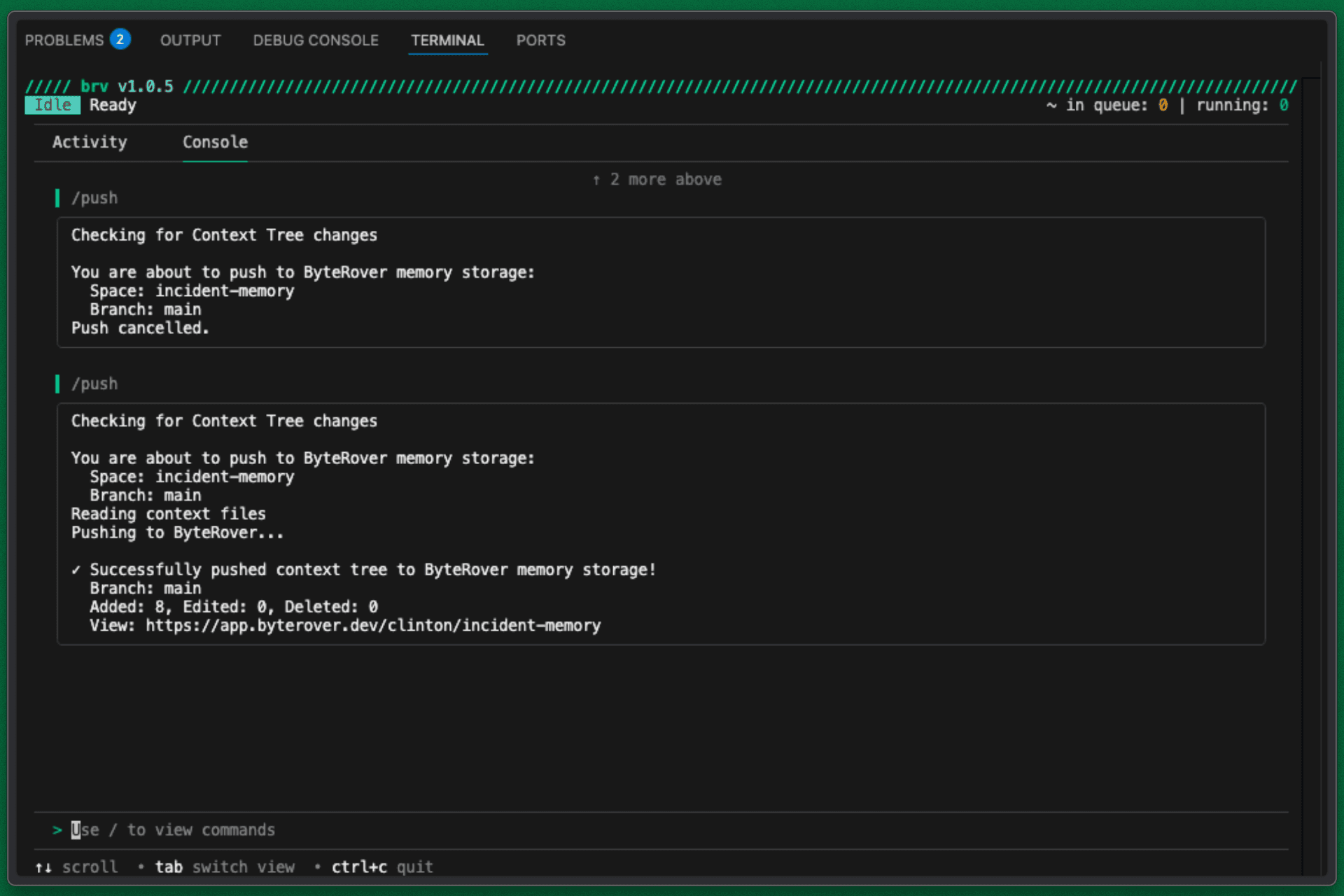Screen dimensions: 1344x896
Task: Click the Problems count badge showing 2
Action: coord(120,39)
